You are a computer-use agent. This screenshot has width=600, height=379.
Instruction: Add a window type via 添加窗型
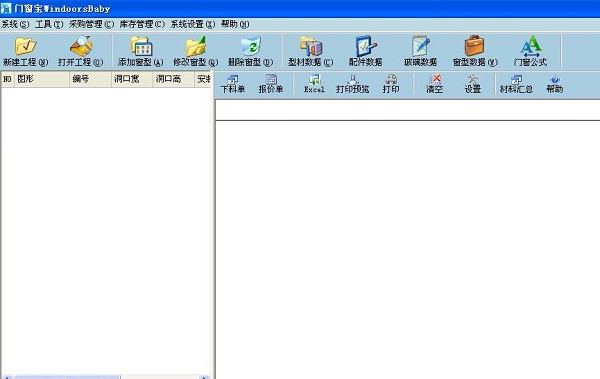(x=140, y=51)
